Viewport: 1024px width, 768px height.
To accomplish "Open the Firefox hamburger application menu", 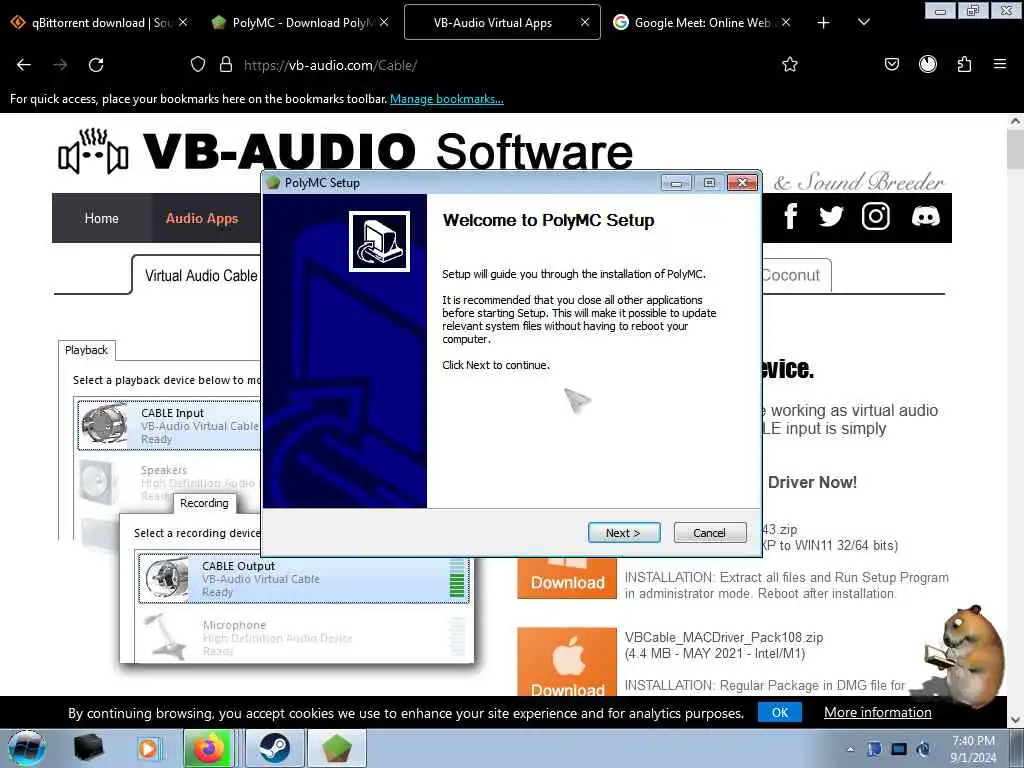I will pyautogui.click(x=999, y=64).
